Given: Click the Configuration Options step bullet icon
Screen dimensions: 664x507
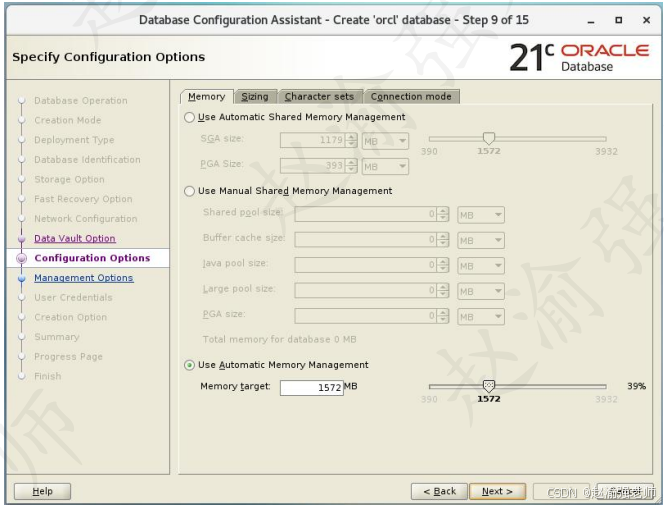Looking at the screenshot, I should point(22,258).
